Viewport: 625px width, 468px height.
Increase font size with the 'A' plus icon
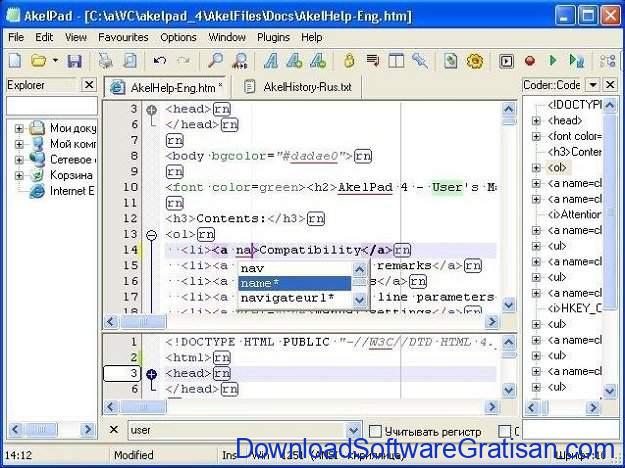295,61
